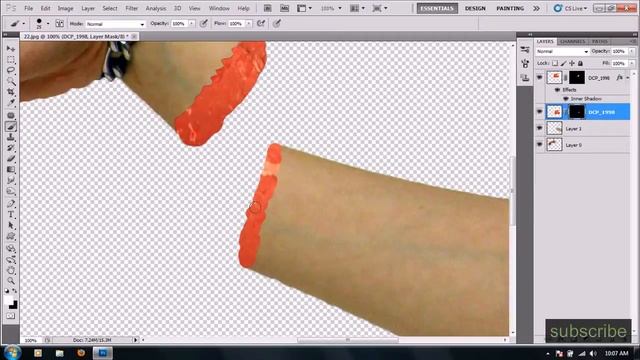Viewport: 640px width, 360px height.
Task: Open the brush preset picker arrow
Action: (x=48, y=24)
